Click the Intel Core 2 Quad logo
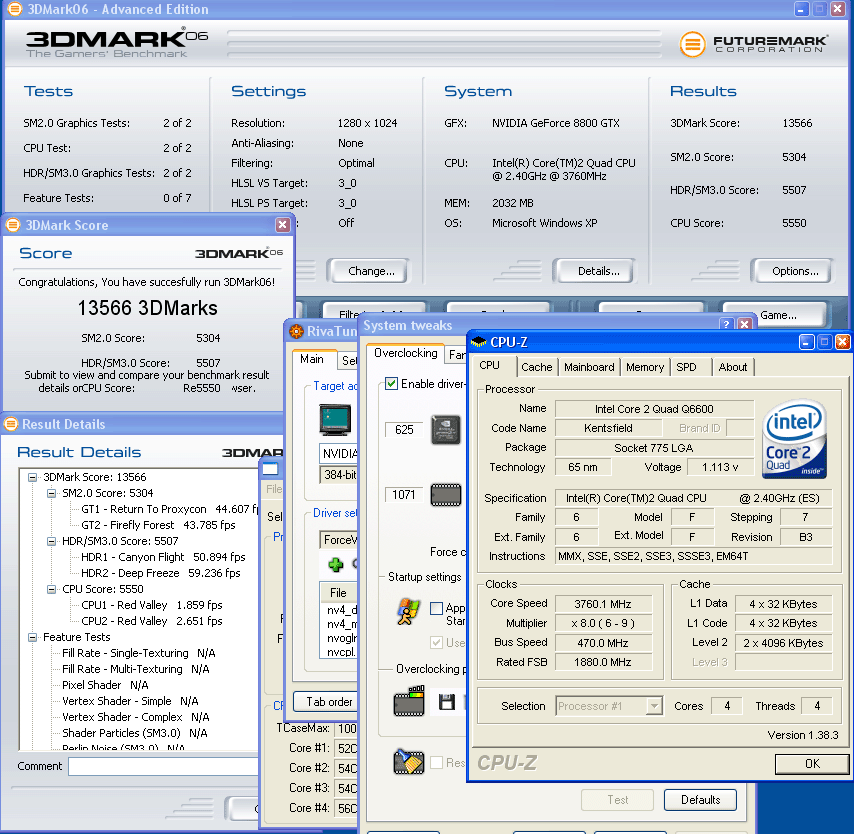 click(x=795, y=437)
